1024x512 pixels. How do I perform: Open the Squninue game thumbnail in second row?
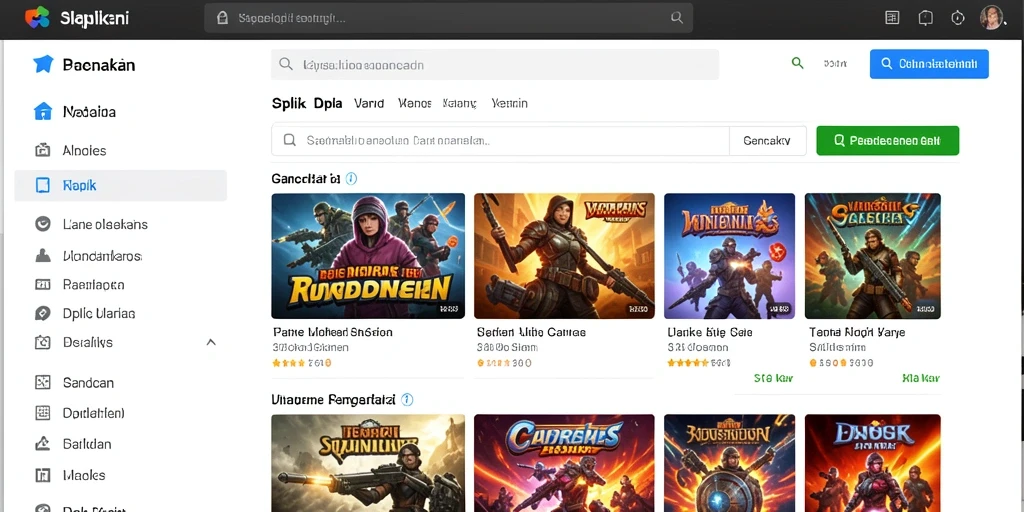pyautogui.click(x=368, y=463)
